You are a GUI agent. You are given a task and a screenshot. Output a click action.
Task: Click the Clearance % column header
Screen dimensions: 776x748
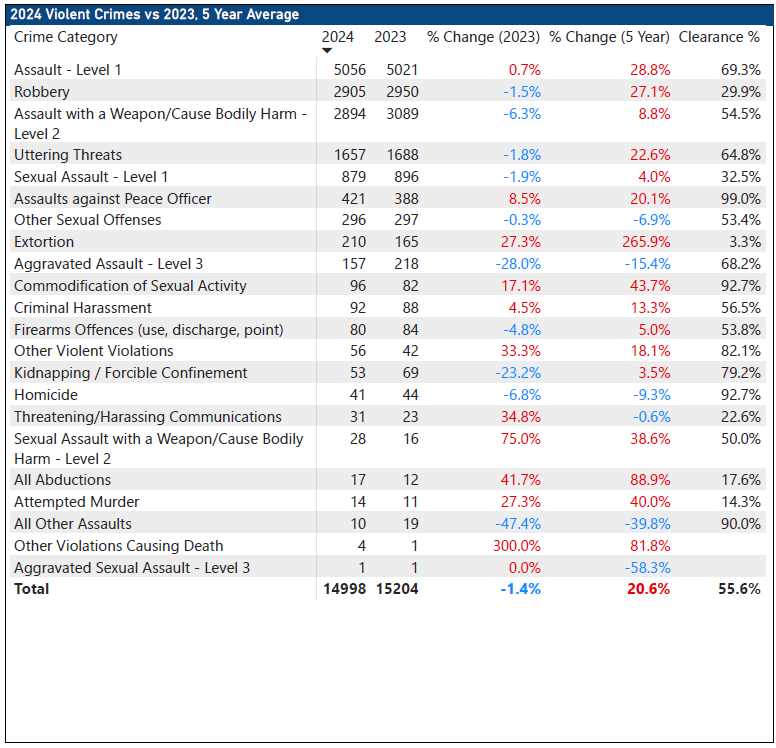(x=718, y=37)
